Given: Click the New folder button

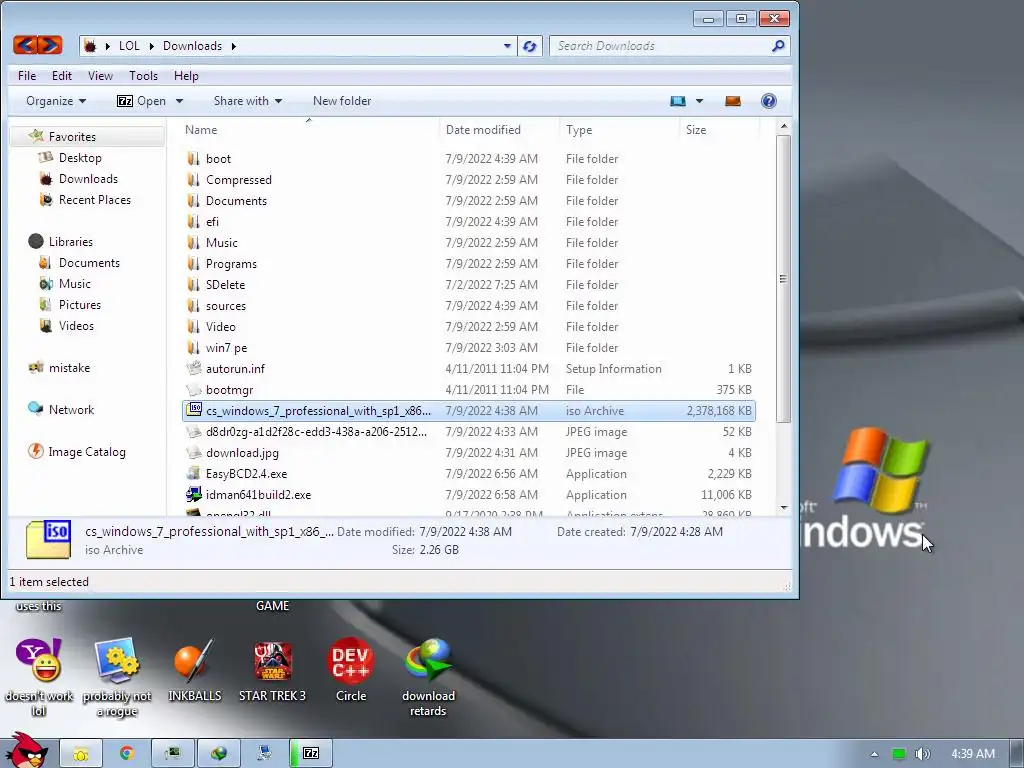Looking at the screenshot, I should pos(342,101).
